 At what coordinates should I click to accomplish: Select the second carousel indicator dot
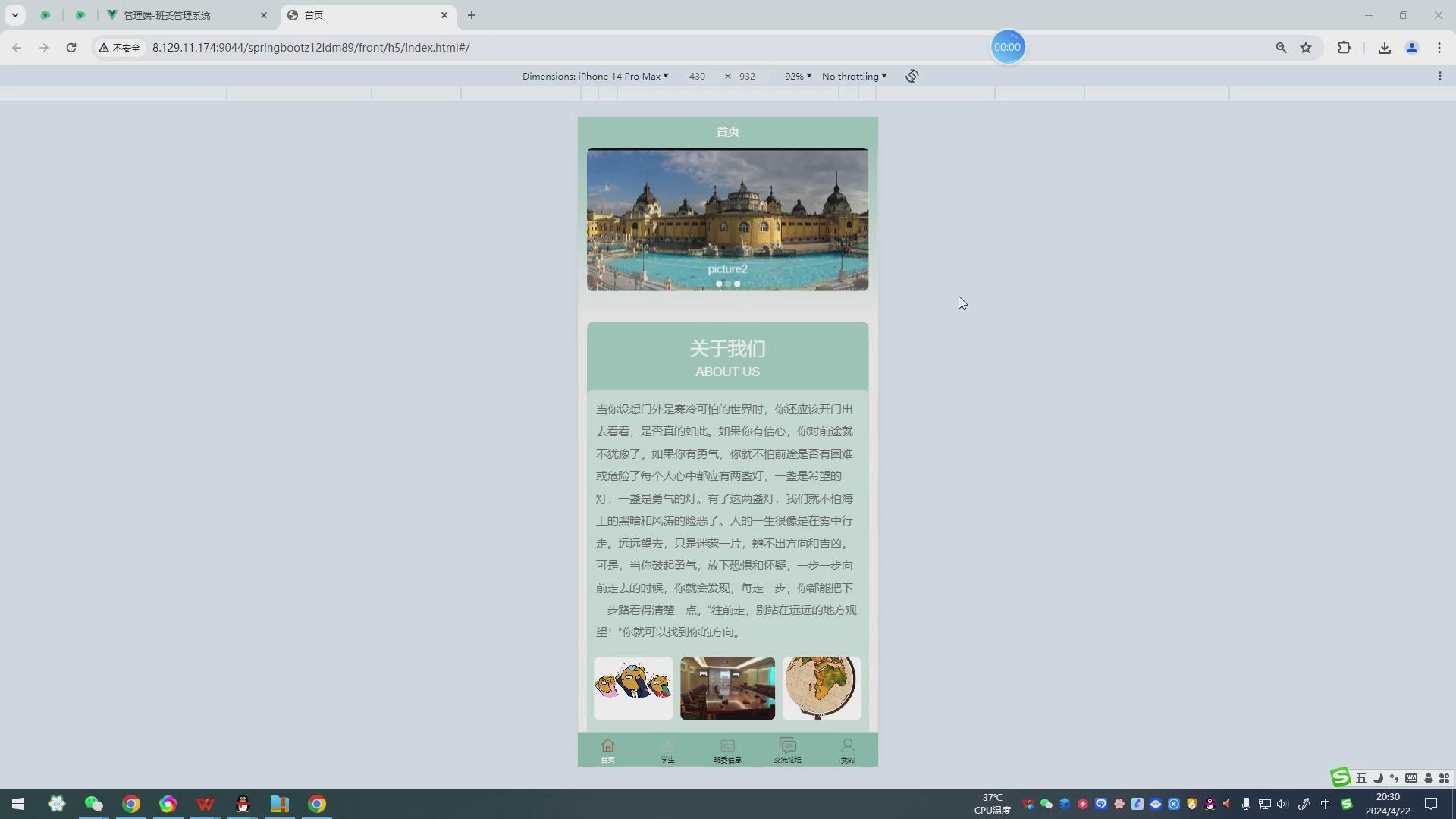tap(727, 284)
